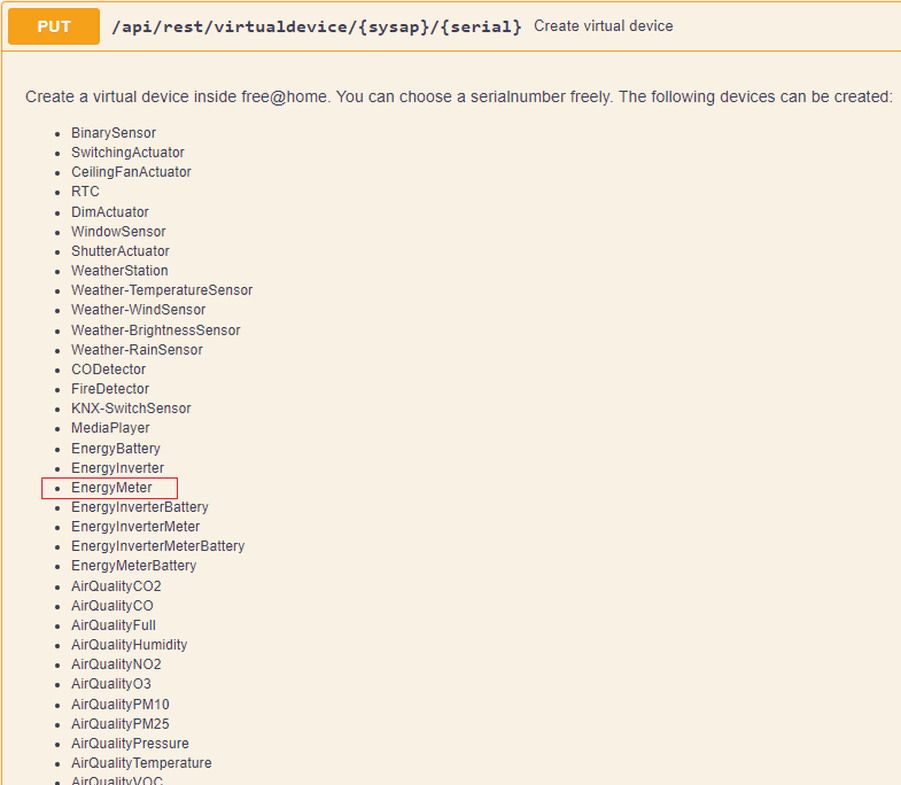
Task: Select AirQualityHumidity entry
Action: click(129, 645)
